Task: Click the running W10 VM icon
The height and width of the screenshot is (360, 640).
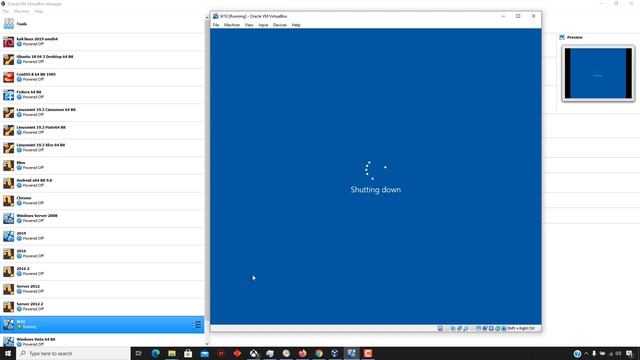Action: 9,324
